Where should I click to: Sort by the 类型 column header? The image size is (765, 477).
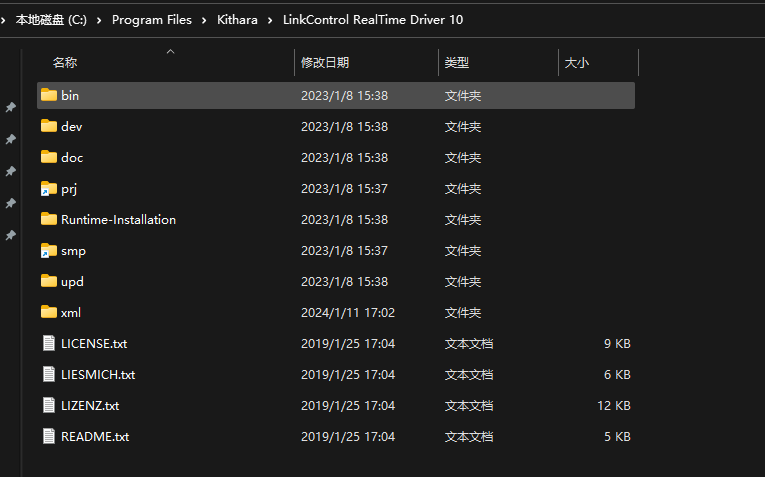[x=457, y=62]
